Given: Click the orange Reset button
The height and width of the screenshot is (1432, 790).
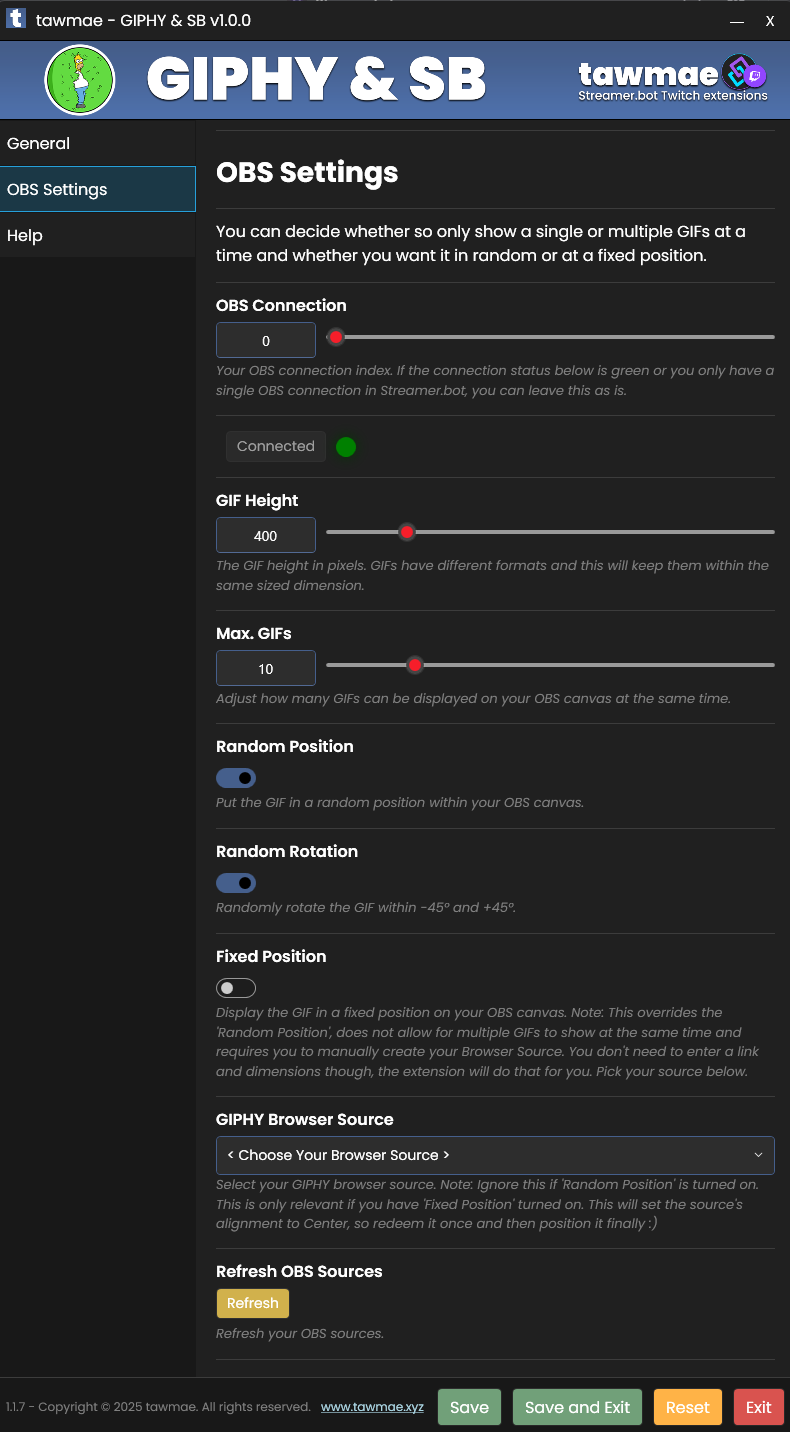Looking at the screenshot, I should (x=688, y=1407).
